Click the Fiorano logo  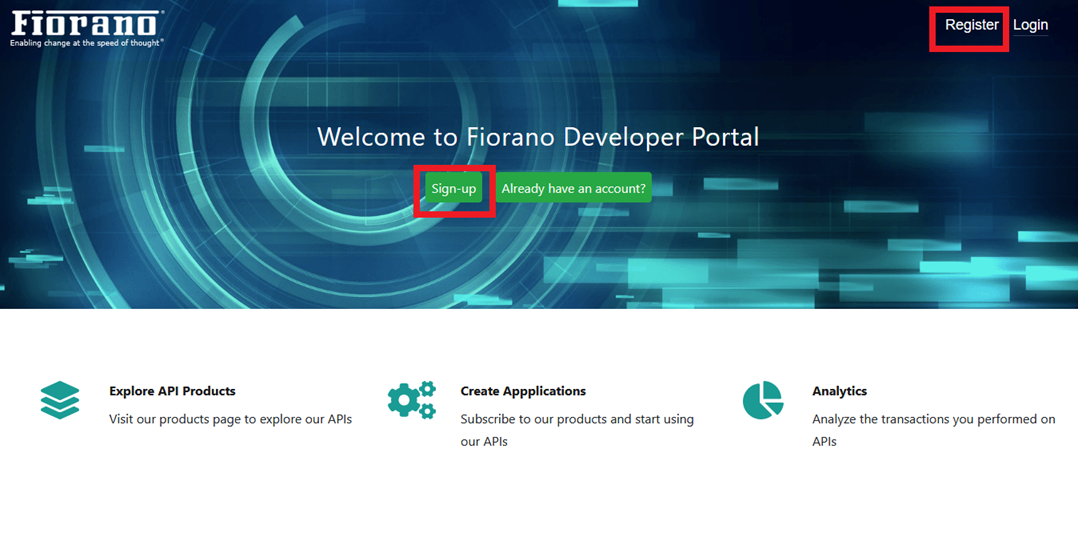(87, 29)
